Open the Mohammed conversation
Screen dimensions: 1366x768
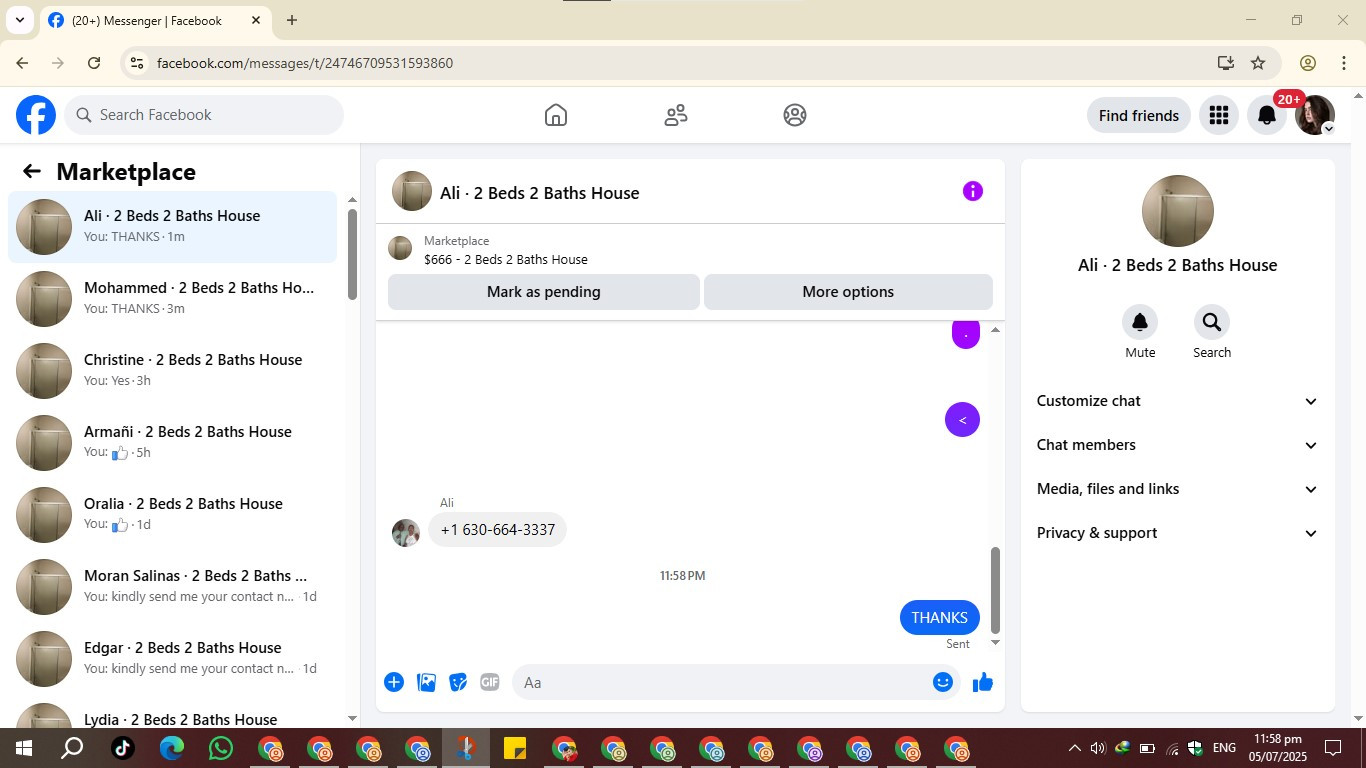[x=173, y=299]
